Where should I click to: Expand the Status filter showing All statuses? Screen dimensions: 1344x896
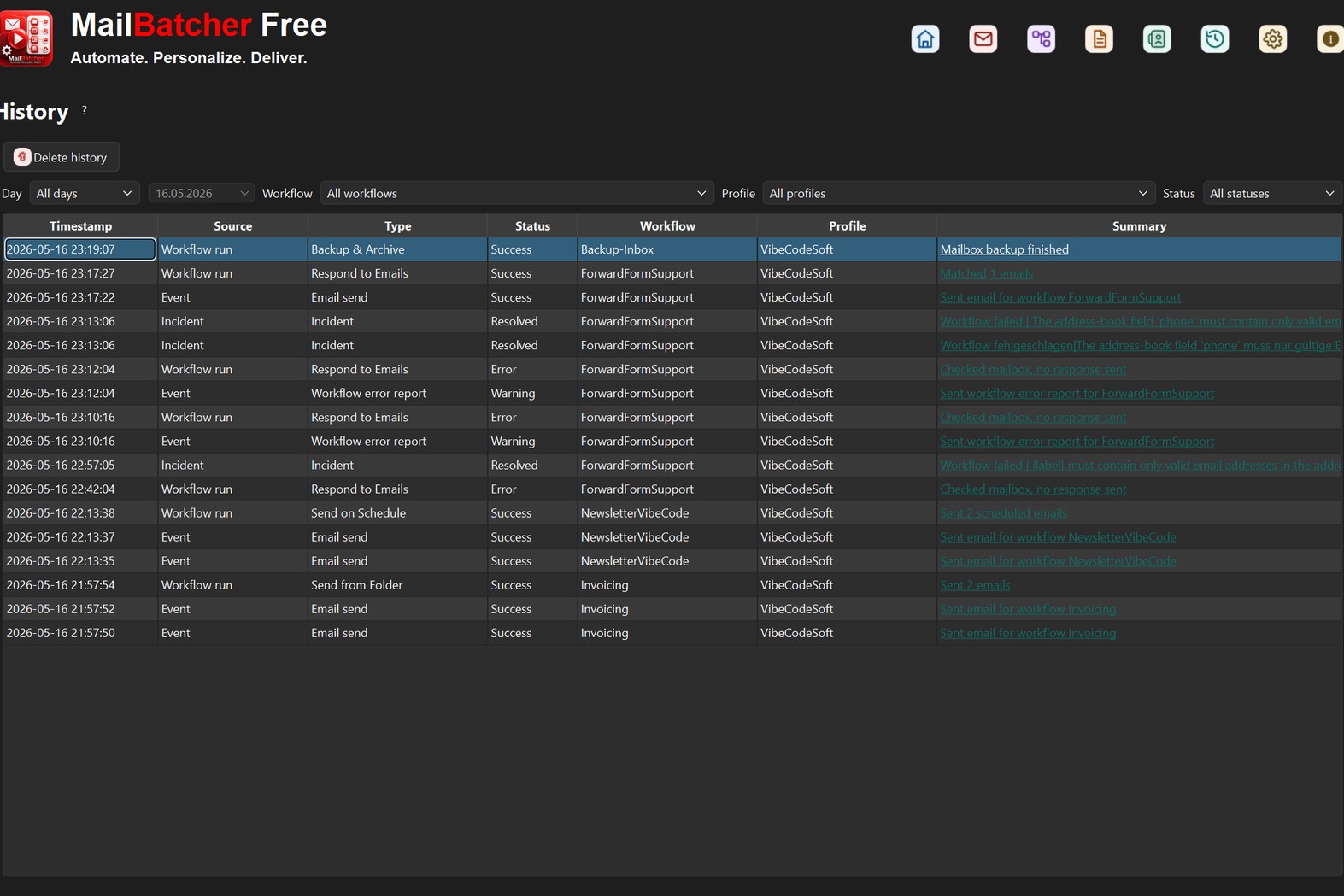point(1272,194)
